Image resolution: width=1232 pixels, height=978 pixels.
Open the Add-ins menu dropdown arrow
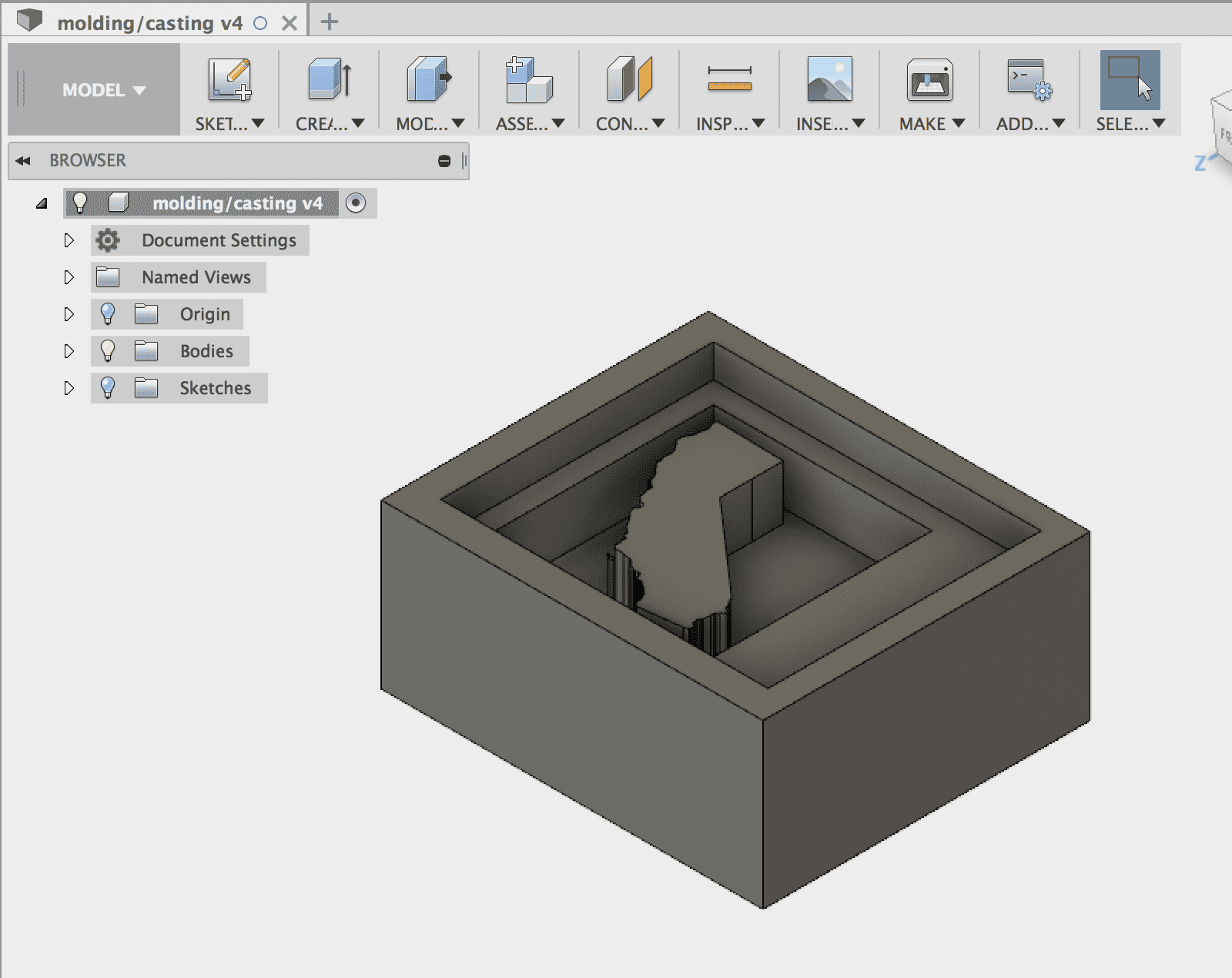(x=1060, y=123)
